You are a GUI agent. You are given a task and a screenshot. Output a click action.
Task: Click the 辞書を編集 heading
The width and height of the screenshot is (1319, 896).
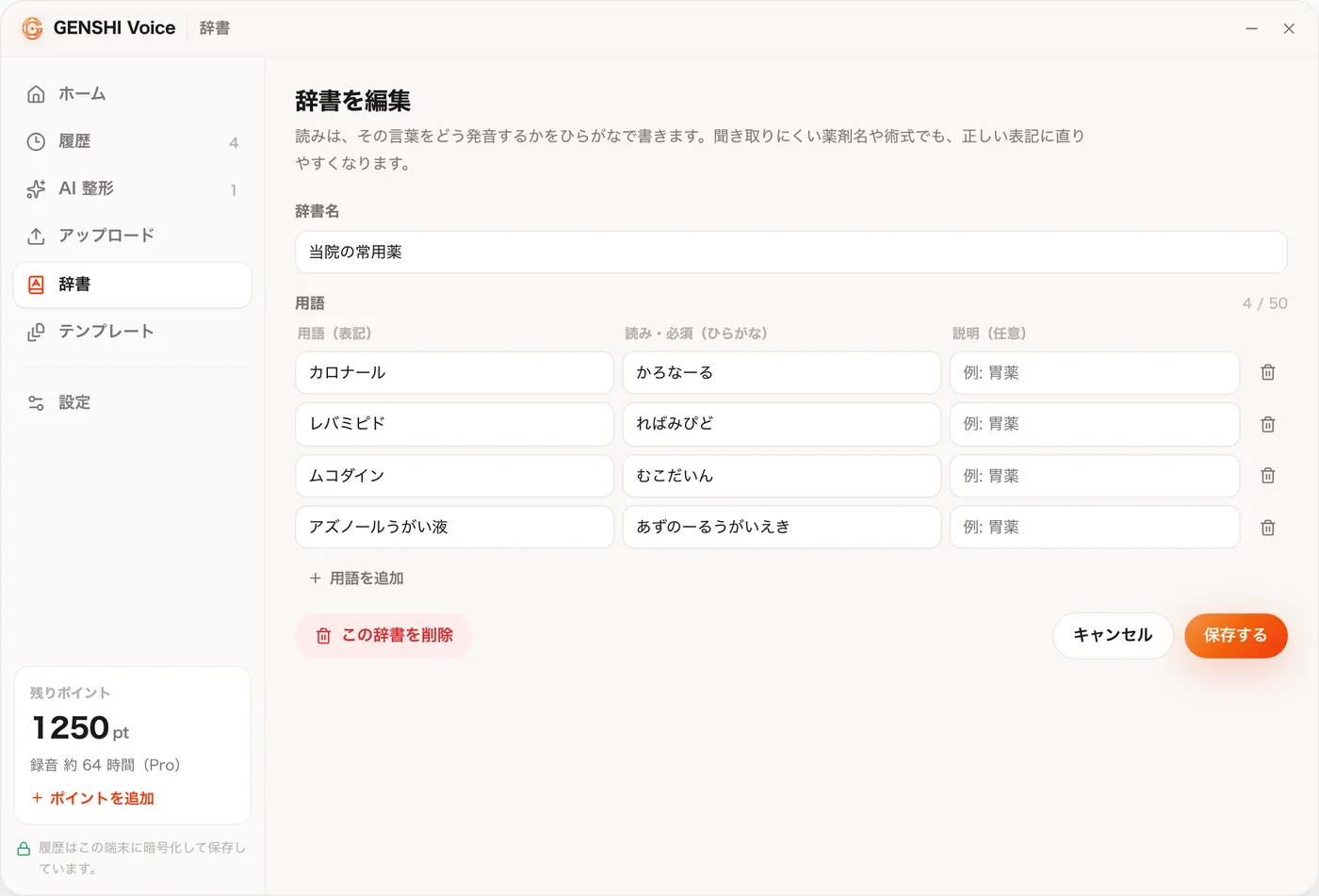pyautogui.click(x=353, y=101)
